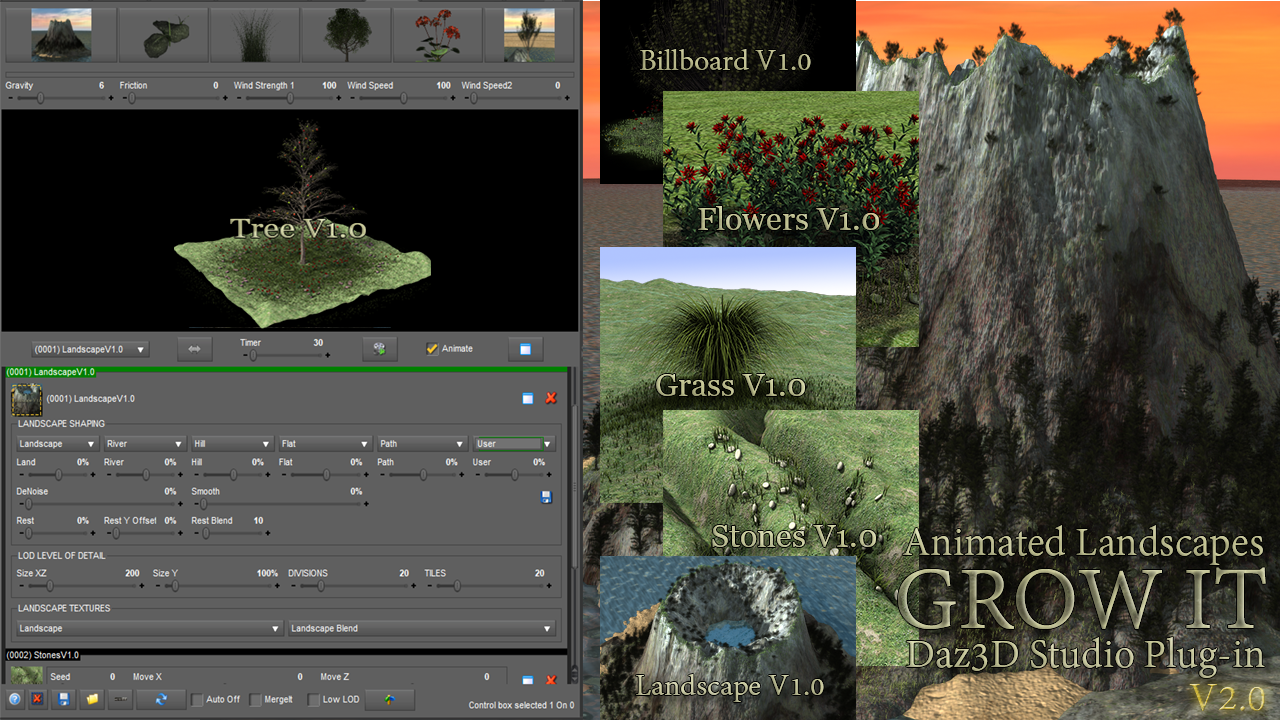
Task: Click the River percentage slider handle
Action: 145,475
